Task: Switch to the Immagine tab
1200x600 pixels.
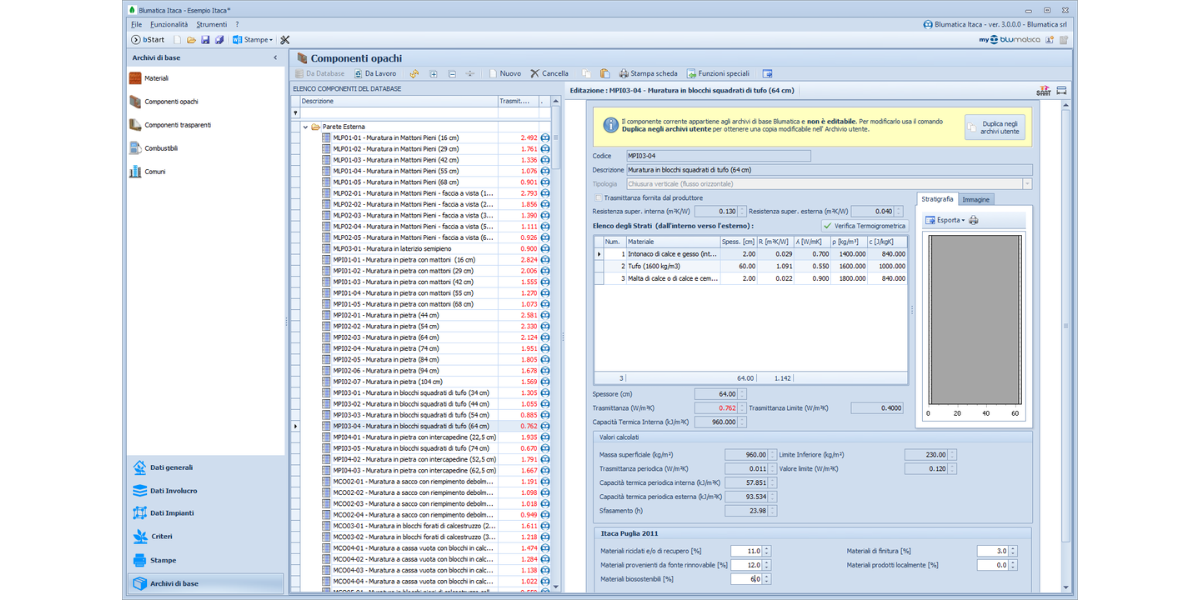Action: 976,200
